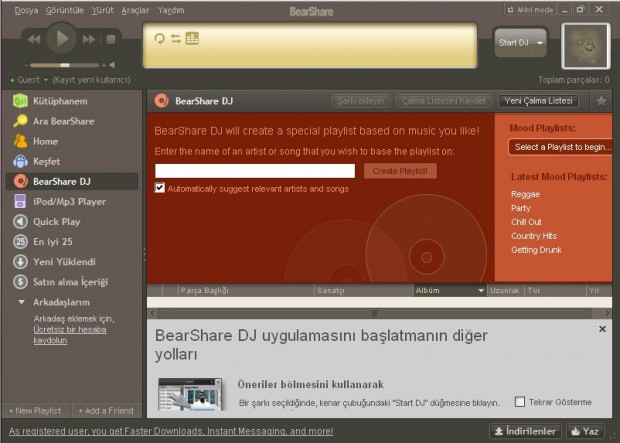Select the Party mood playlist
The width and height of the screenshot is (620, 443).
521,208
